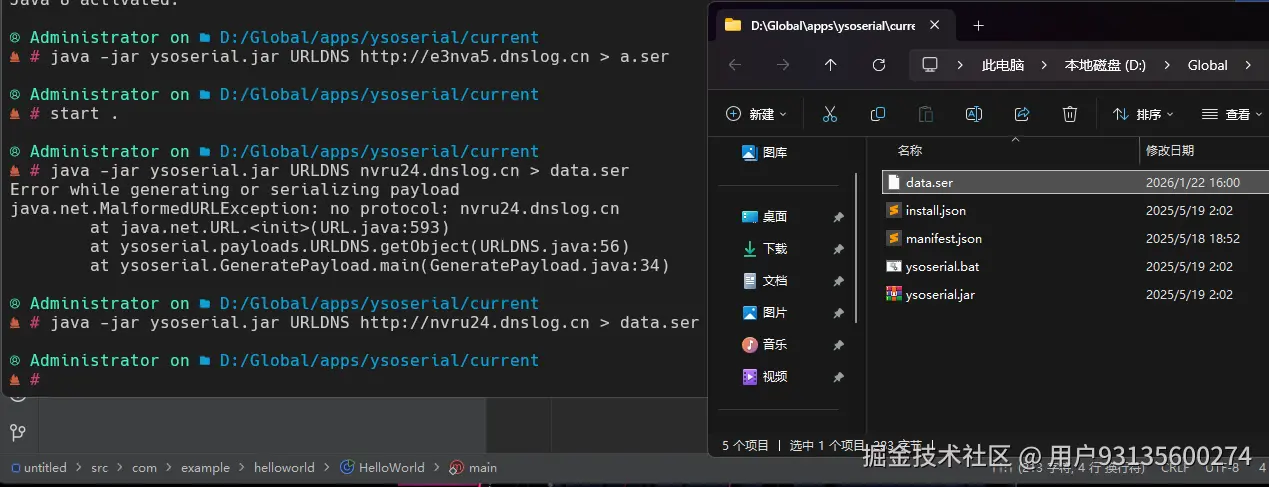Open 桌面 folder in navigation pane
Viewport: 1269px width, 487px height.
click(x=765, y=217)
